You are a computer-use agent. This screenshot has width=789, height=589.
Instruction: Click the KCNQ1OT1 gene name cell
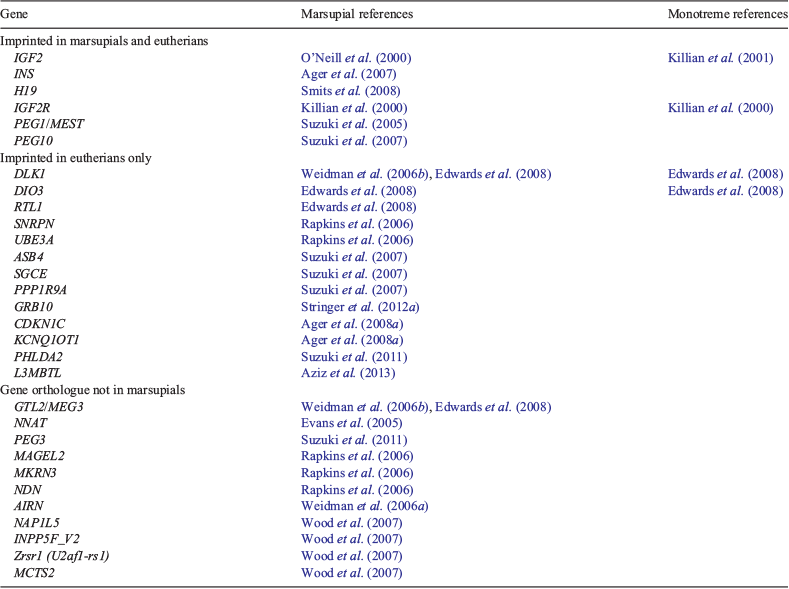point(47,340)
